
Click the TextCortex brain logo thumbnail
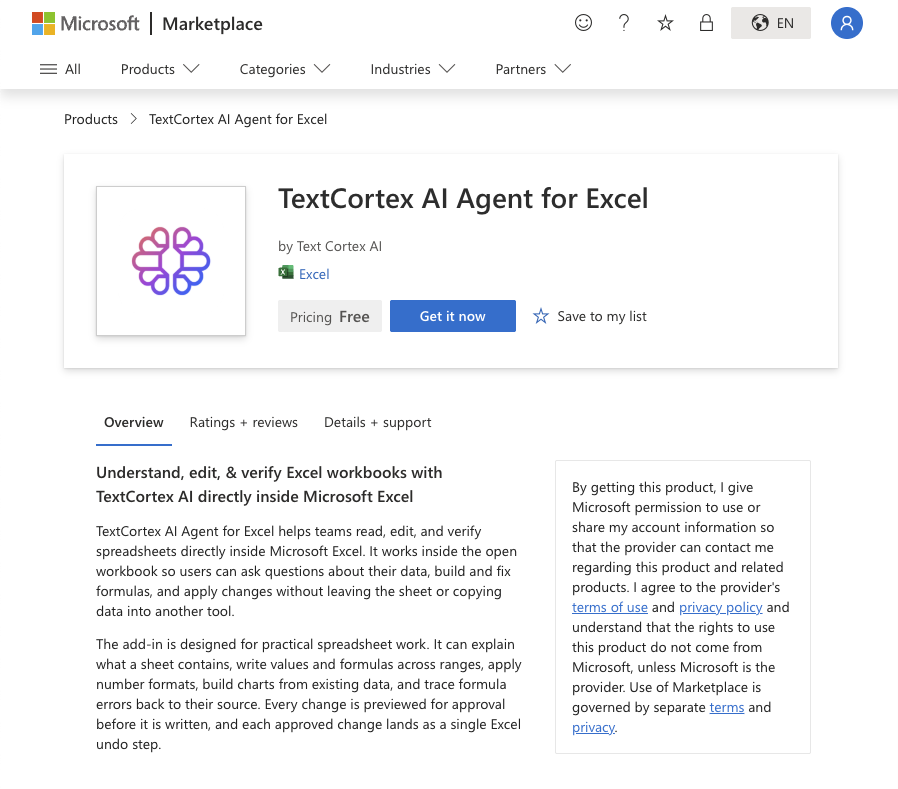point(171,261)
